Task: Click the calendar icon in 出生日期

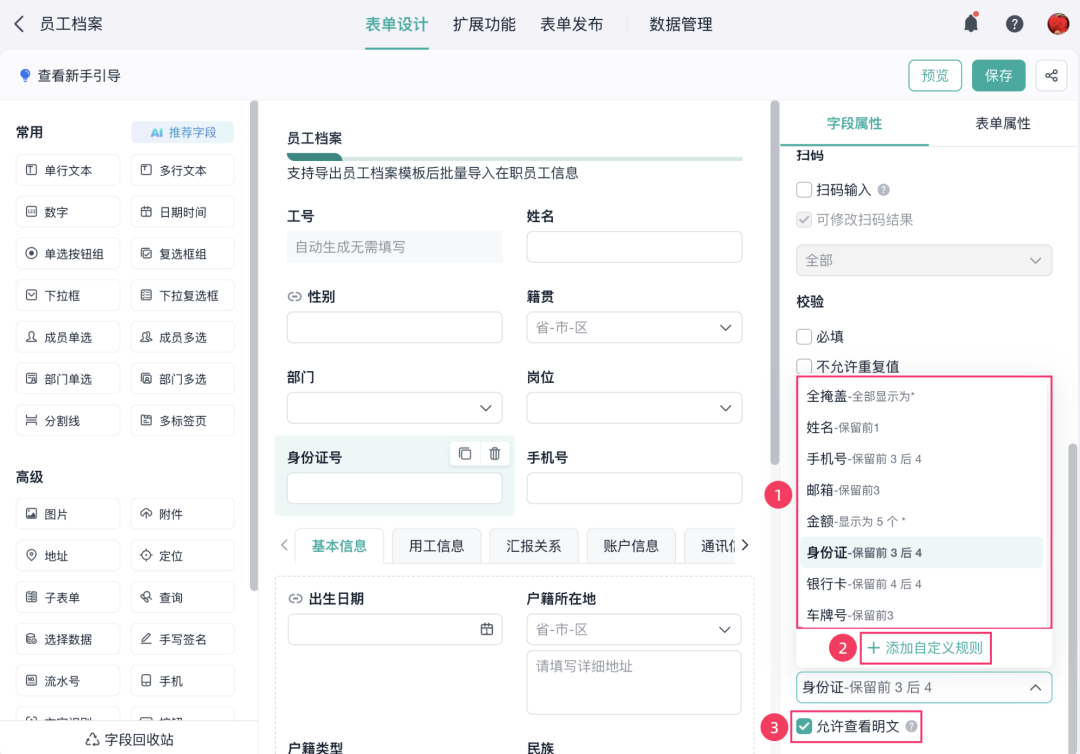Action: tap(487, 629)
